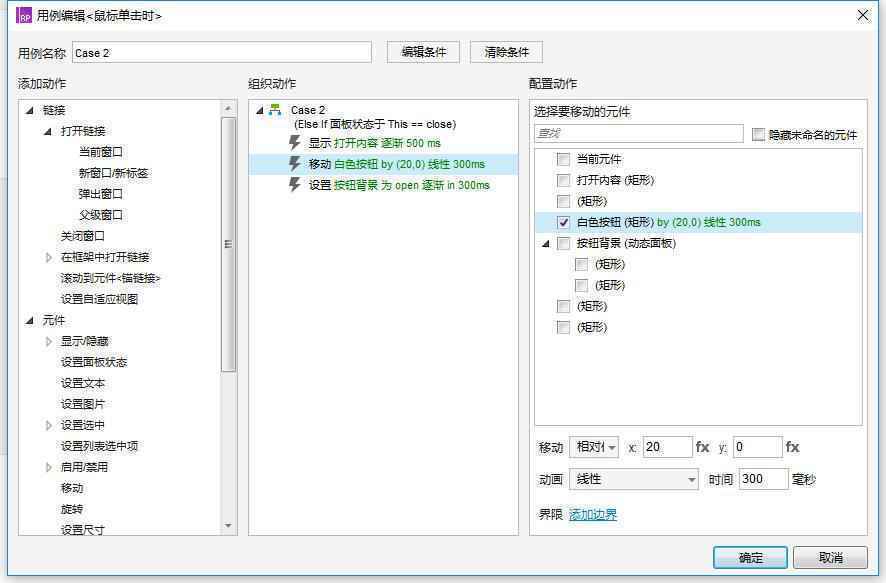Open the 线性 animation dropdown
Image resolution: width=886 pixels, height=583 pixels.
coord(636,479)
